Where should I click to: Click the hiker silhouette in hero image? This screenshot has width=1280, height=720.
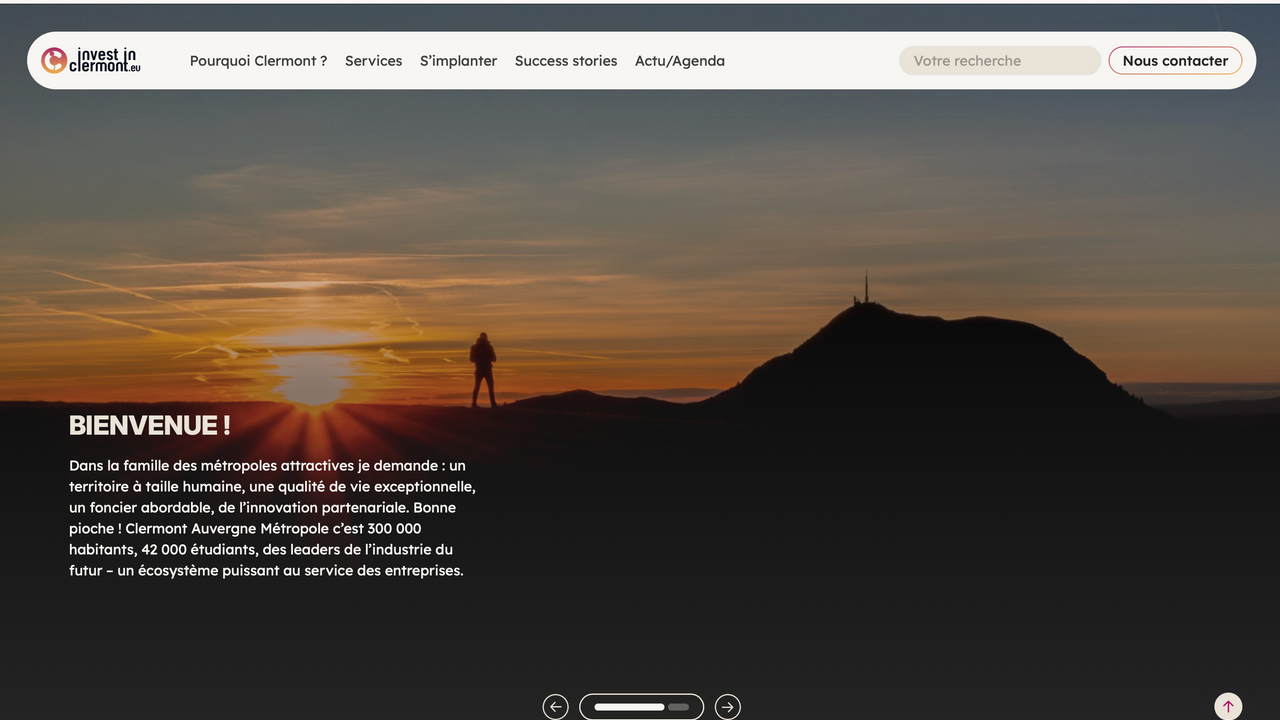pyautogui.click(x=484, y=370)
